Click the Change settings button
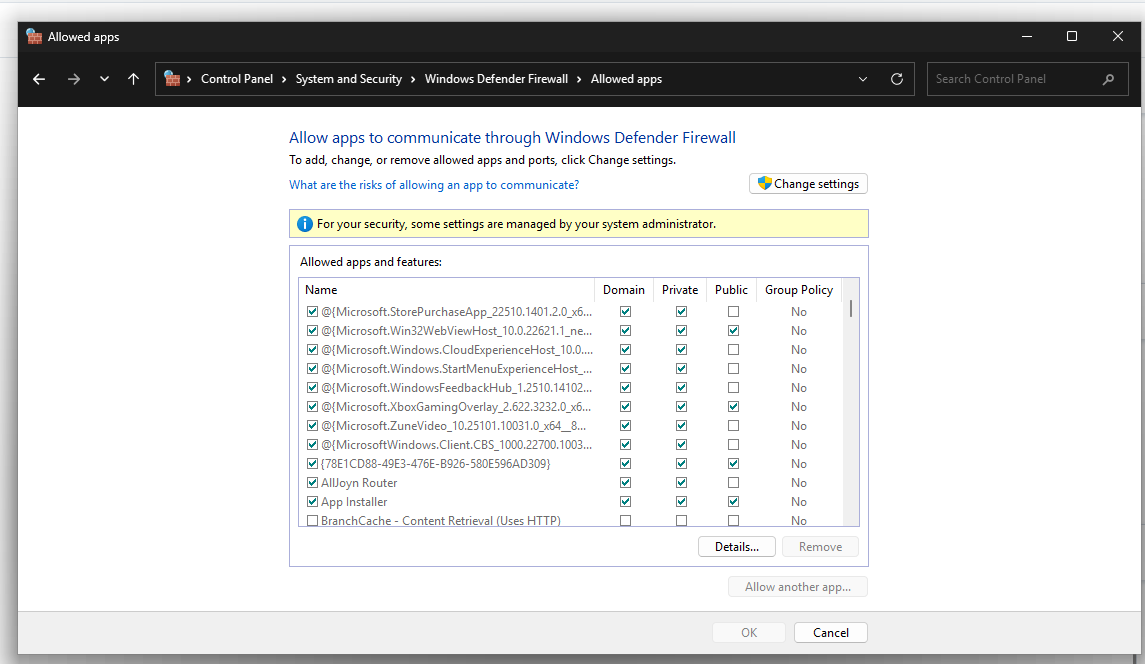 [x=808, y=184]
